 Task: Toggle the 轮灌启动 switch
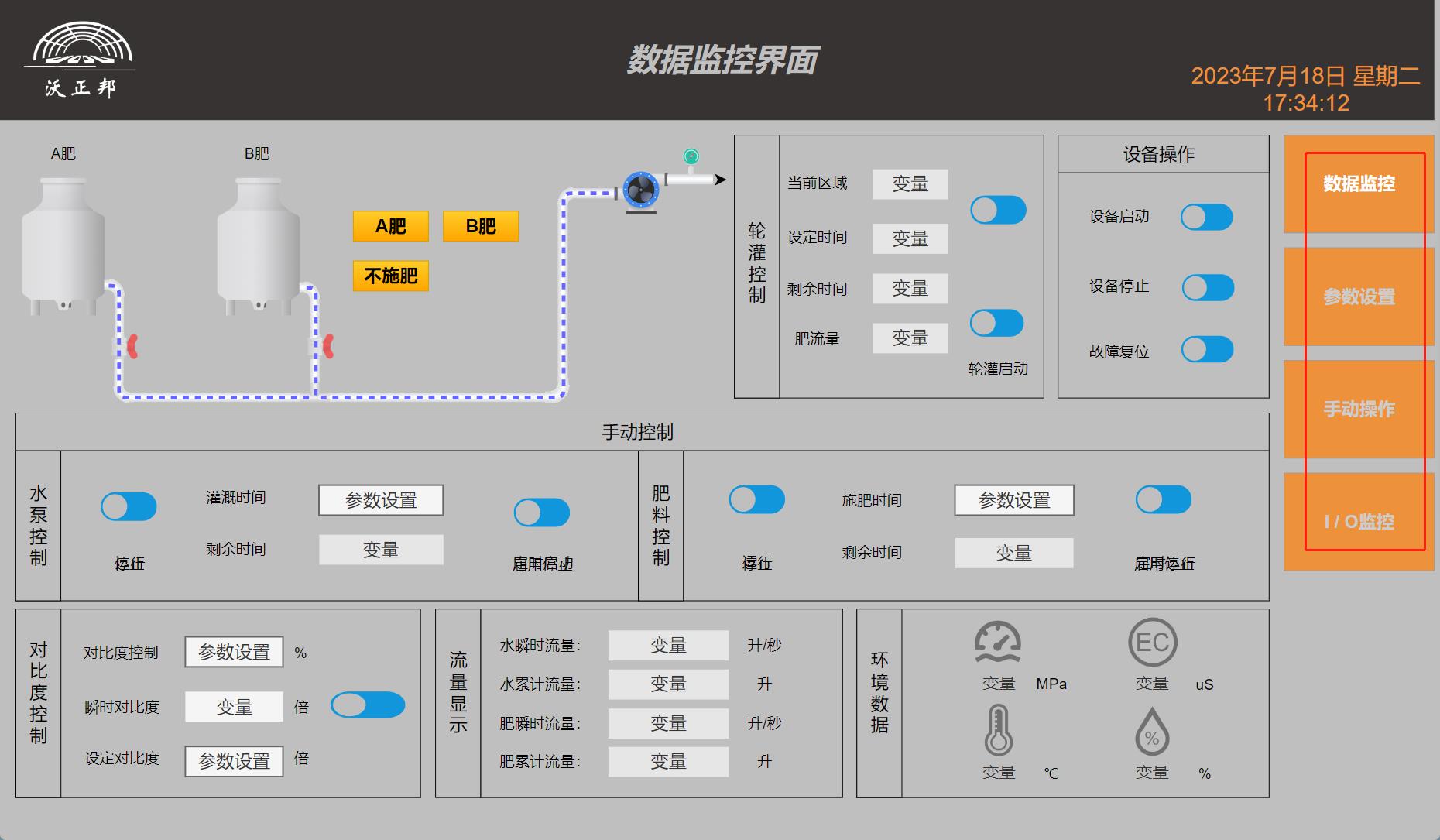pos(997,323)
